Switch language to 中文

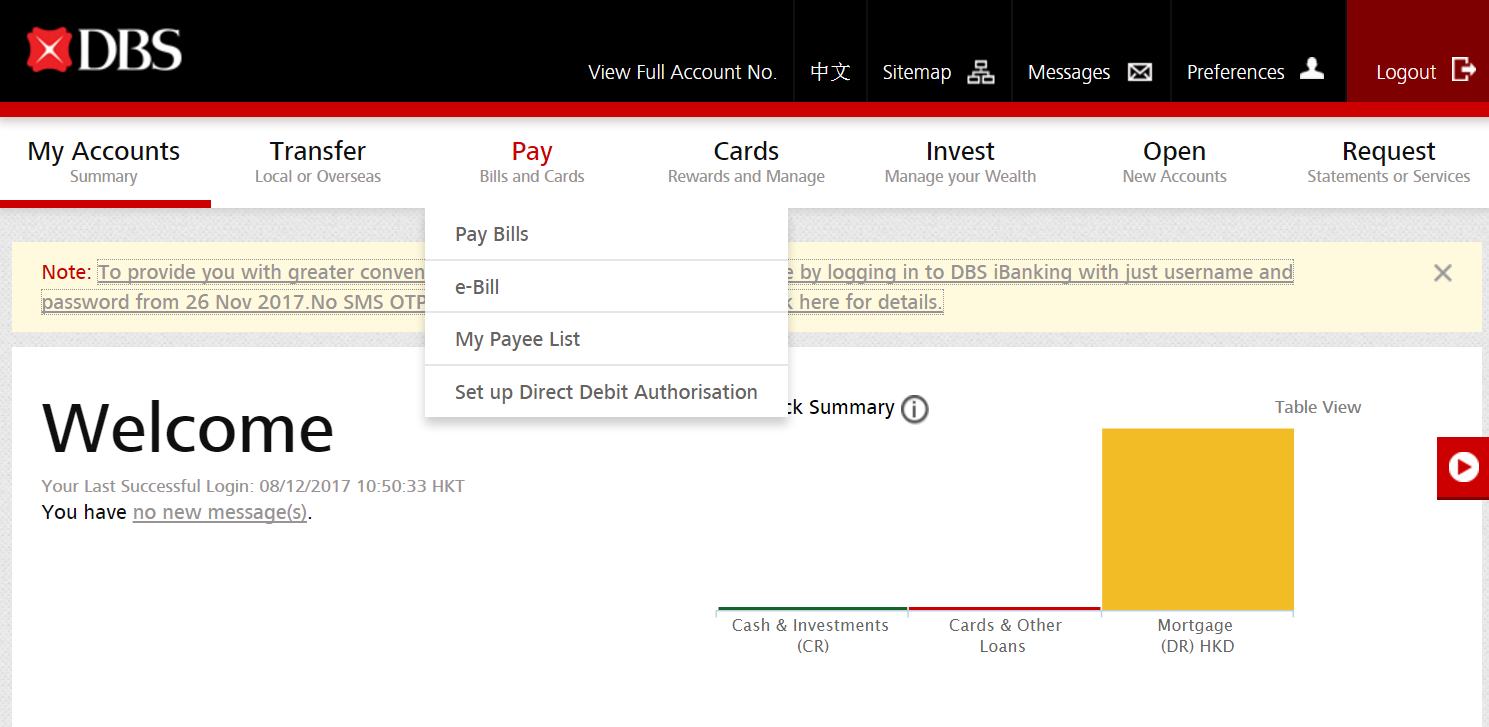(x=830, y=72)
